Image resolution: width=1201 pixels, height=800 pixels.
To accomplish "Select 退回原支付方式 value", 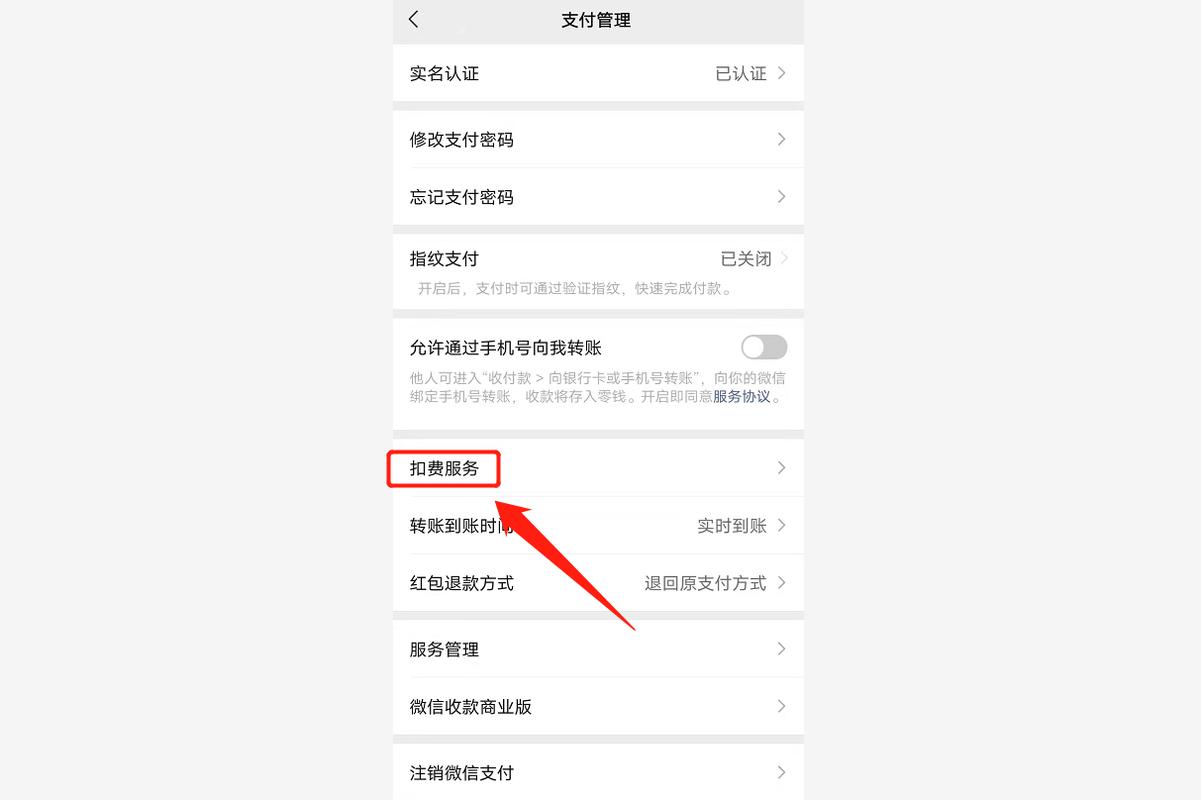I will point(705,583).
